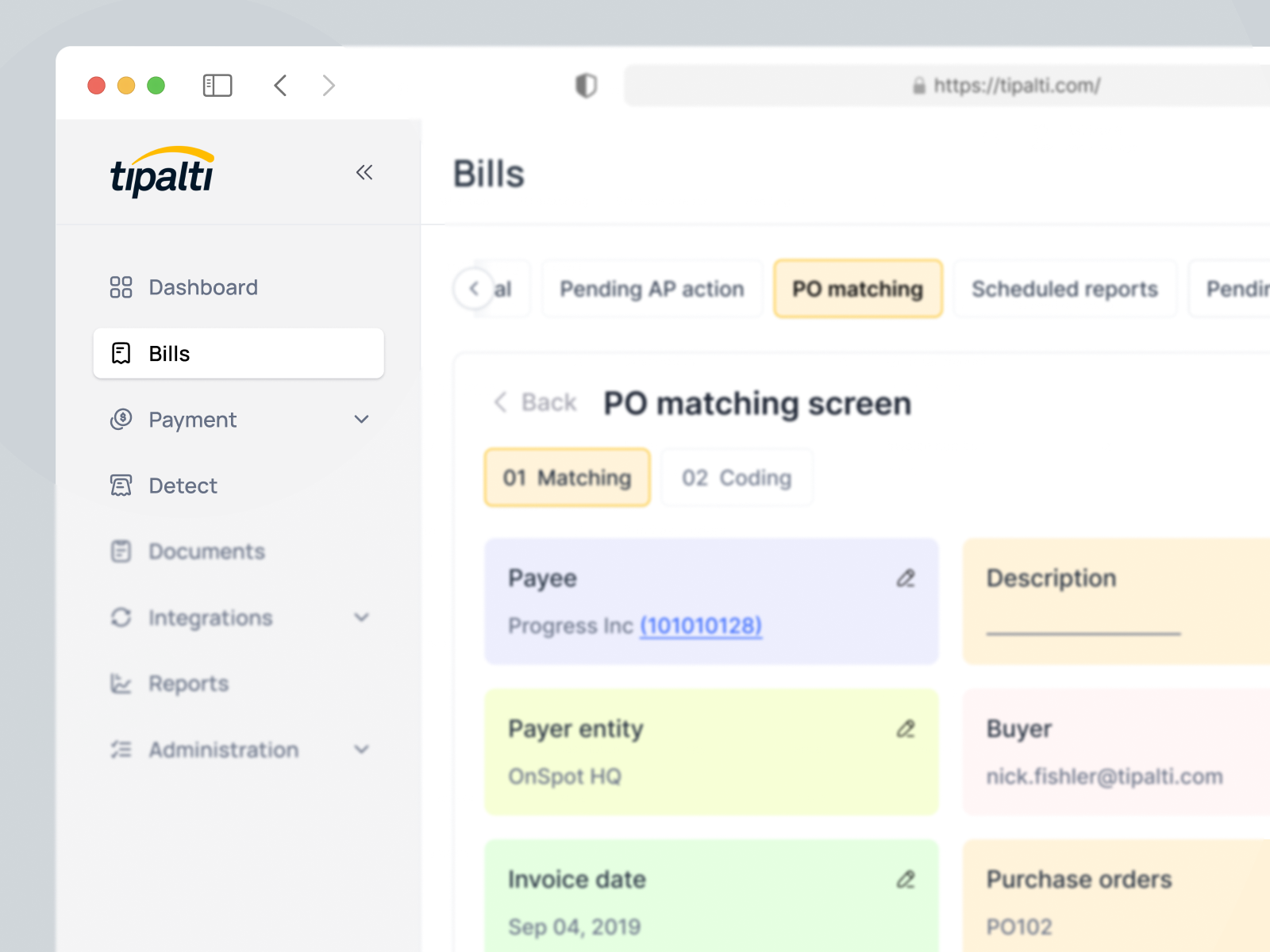Click the Purchase orders card heading
This screenshot has width=1270, height=952.
click(1079, 880)
